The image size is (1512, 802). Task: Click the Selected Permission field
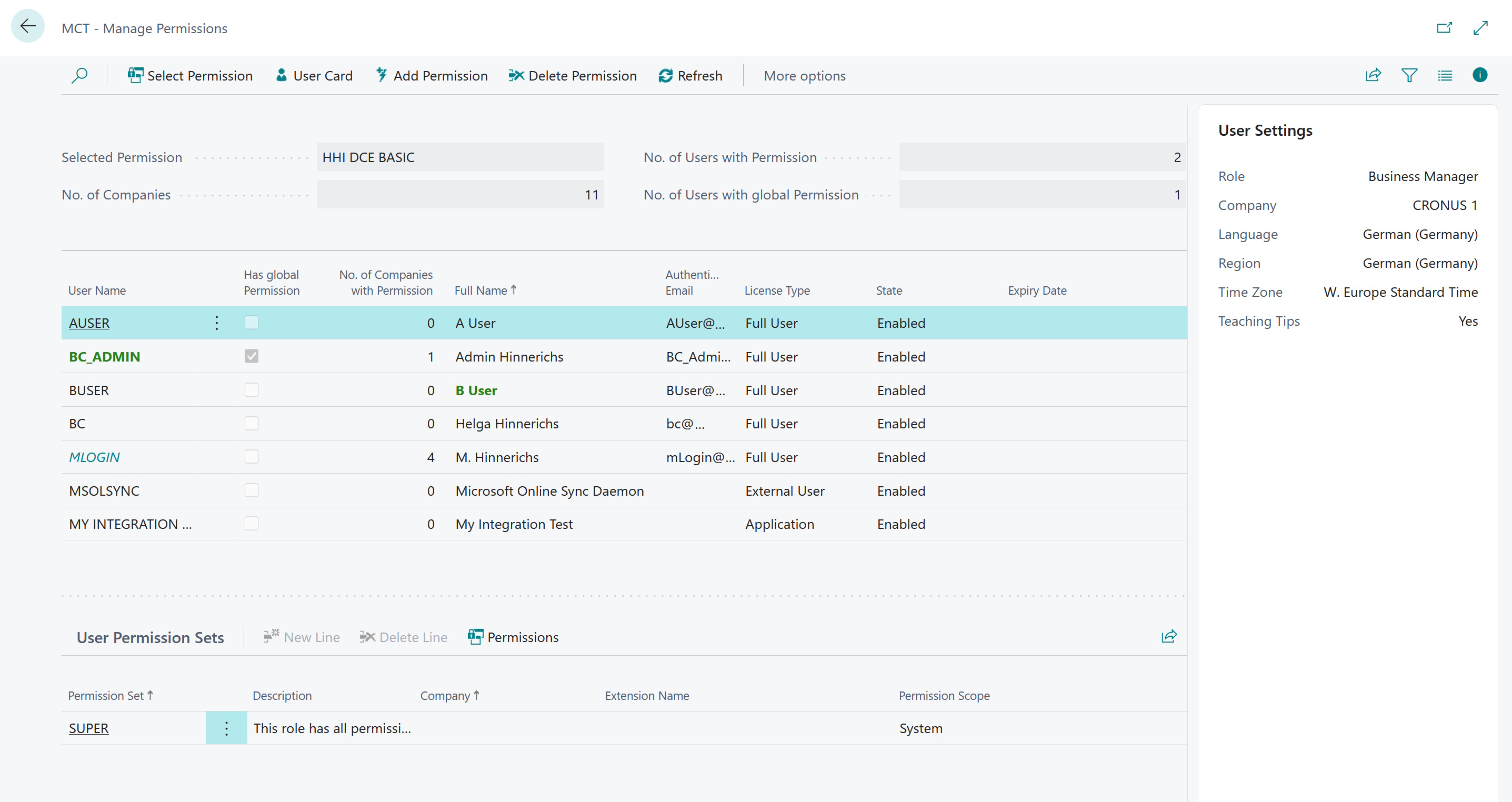(x=460, y=157)
